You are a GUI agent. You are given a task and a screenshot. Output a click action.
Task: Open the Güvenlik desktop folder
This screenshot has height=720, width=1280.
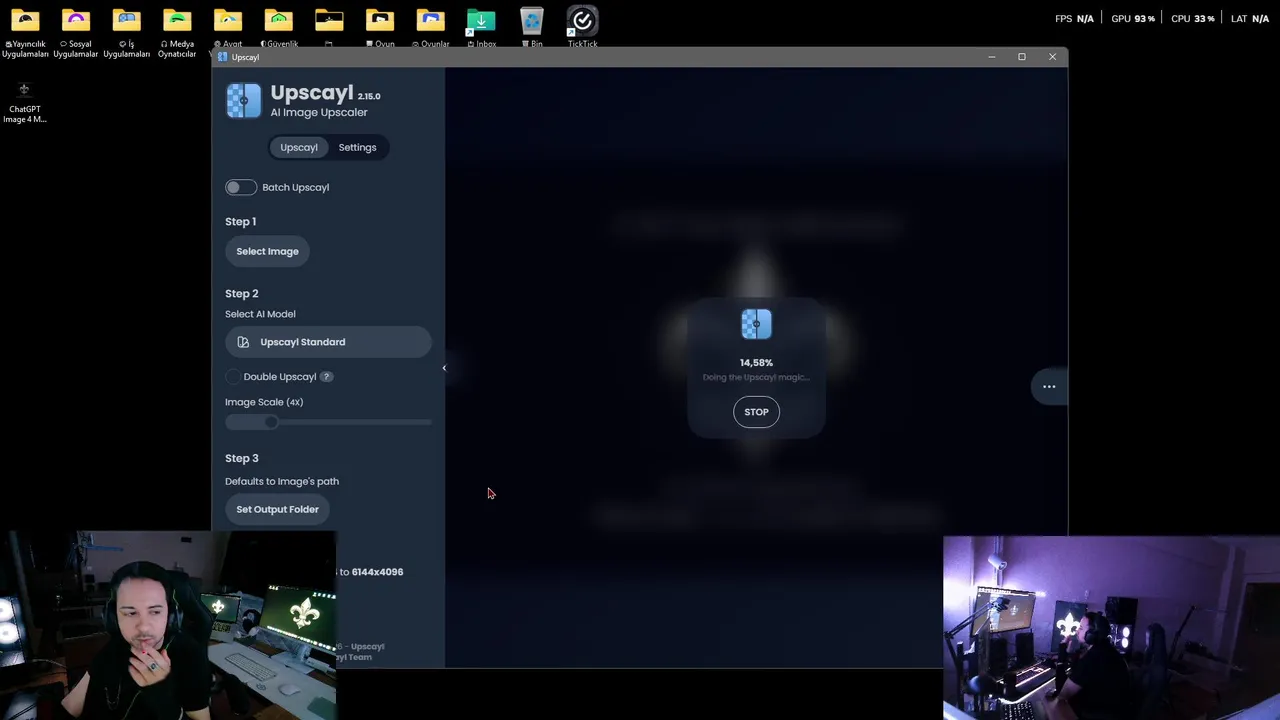279,28
